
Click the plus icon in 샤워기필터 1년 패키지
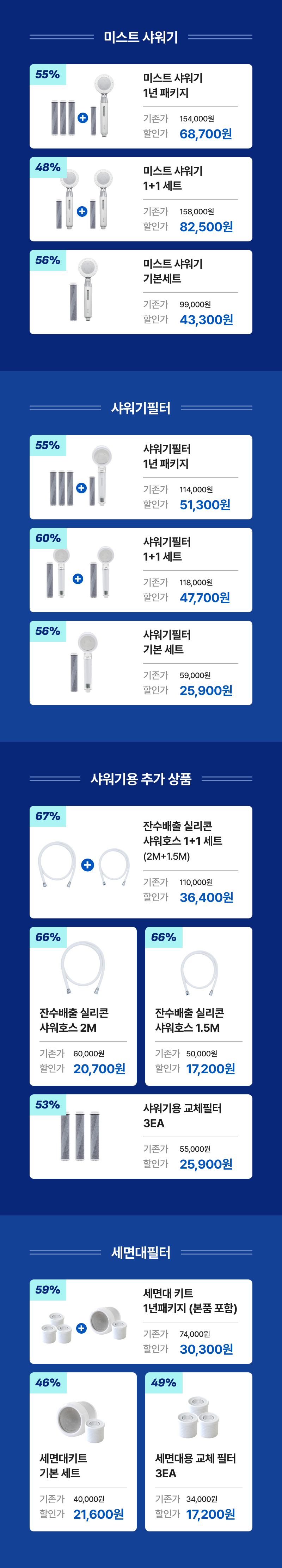(x=81, y=488)
